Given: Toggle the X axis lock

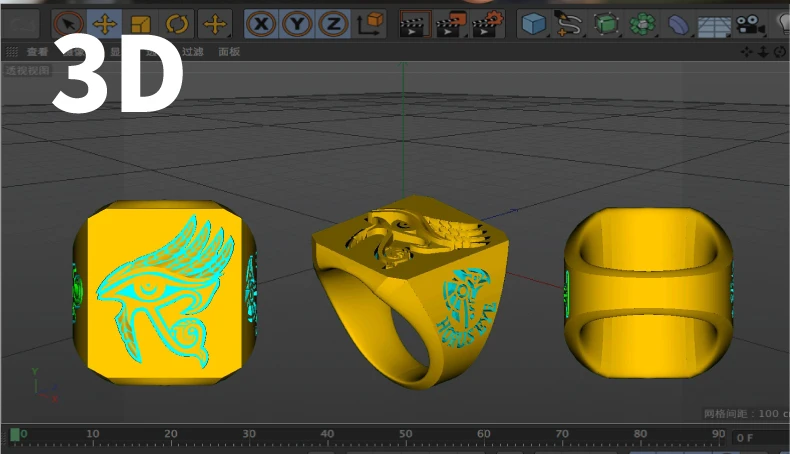Looking at the screenshot, I should click(261, 24).
